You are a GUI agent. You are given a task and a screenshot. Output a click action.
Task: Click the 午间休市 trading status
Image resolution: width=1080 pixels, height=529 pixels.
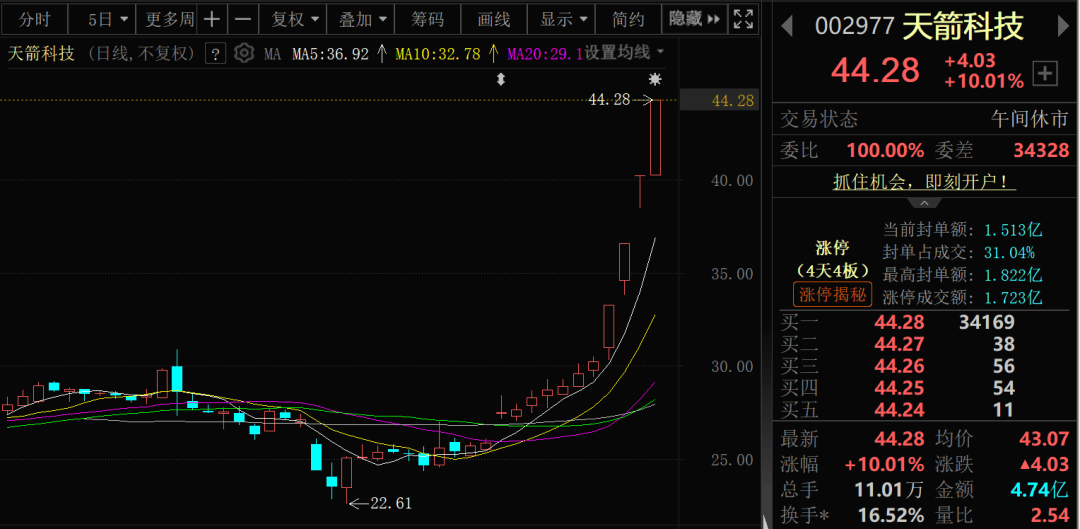tap(1030, 119)
